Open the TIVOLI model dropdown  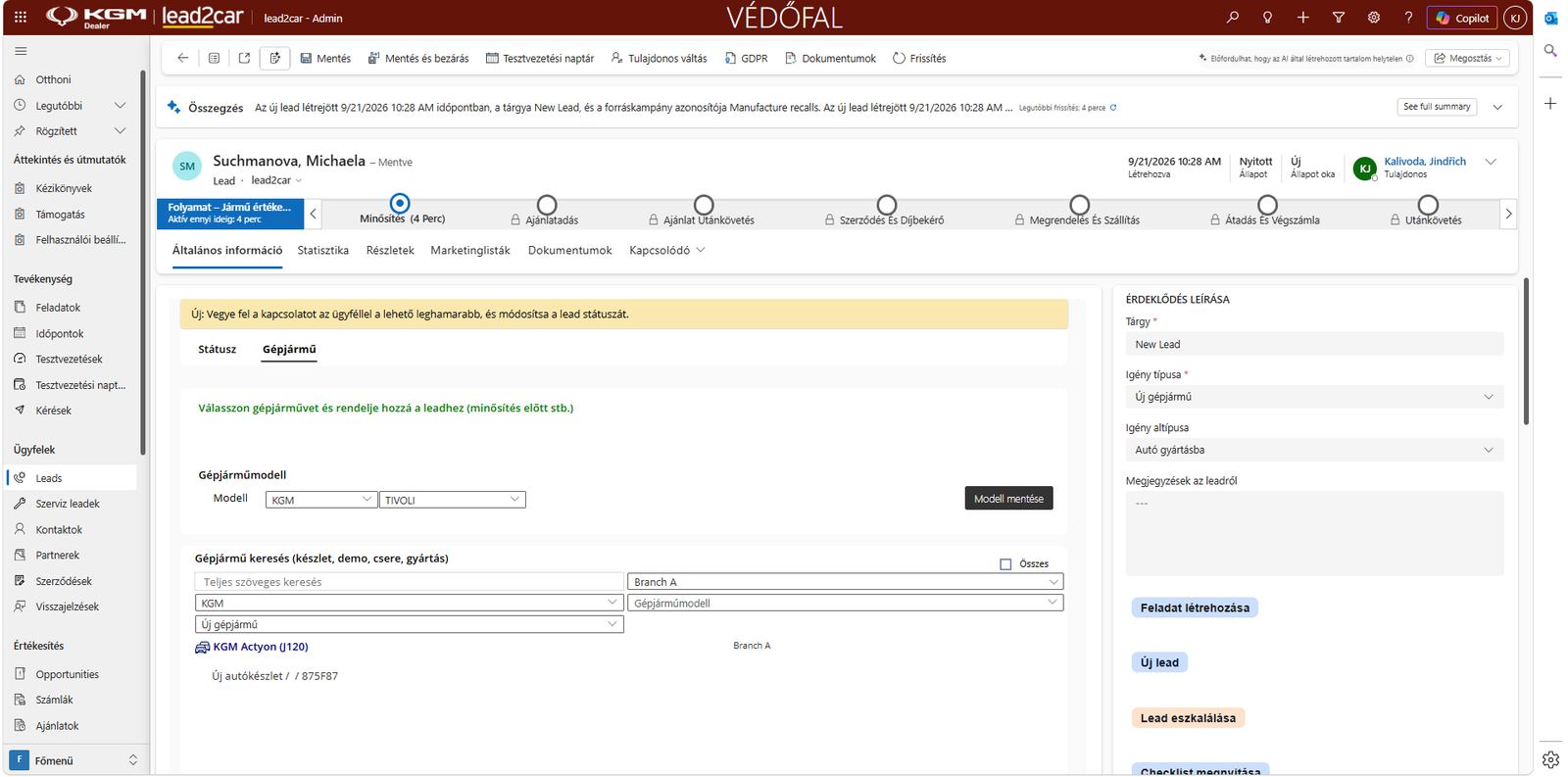(452, 500)
